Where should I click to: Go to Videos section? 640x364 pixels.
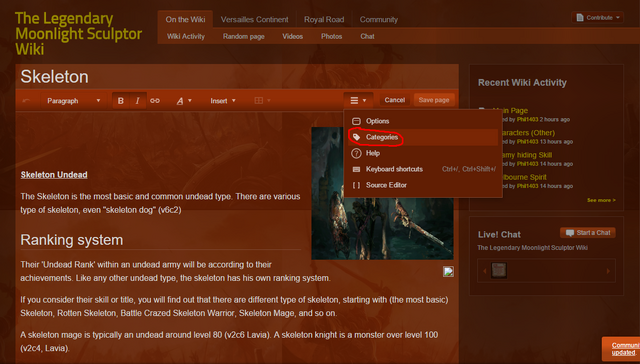click(x=293, y=36)
